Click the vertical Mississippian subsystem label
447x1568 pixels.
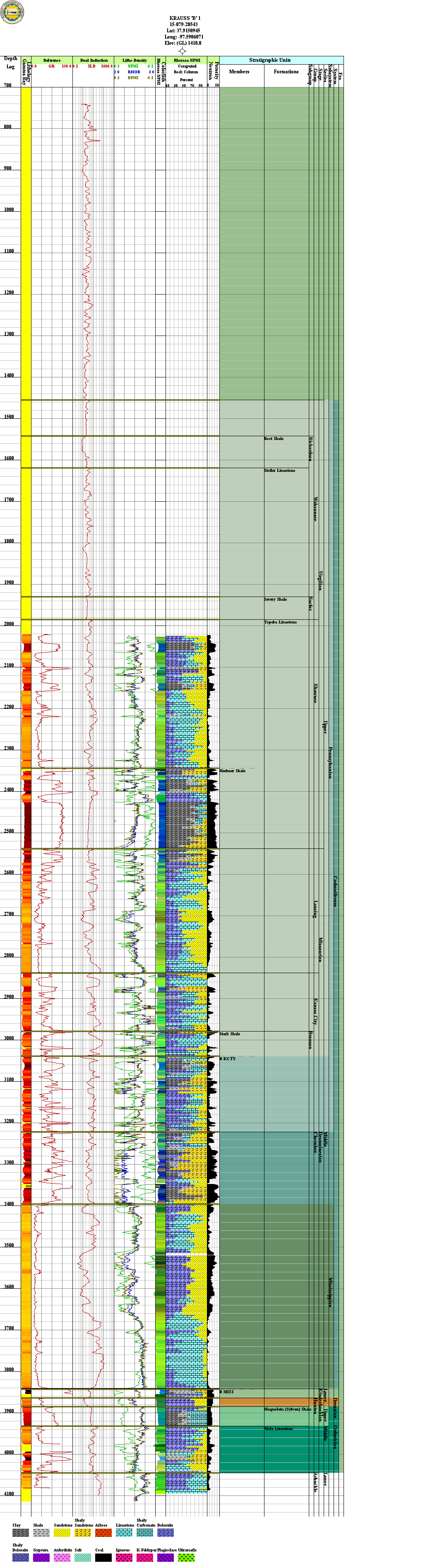click(x=331, y=1292)
